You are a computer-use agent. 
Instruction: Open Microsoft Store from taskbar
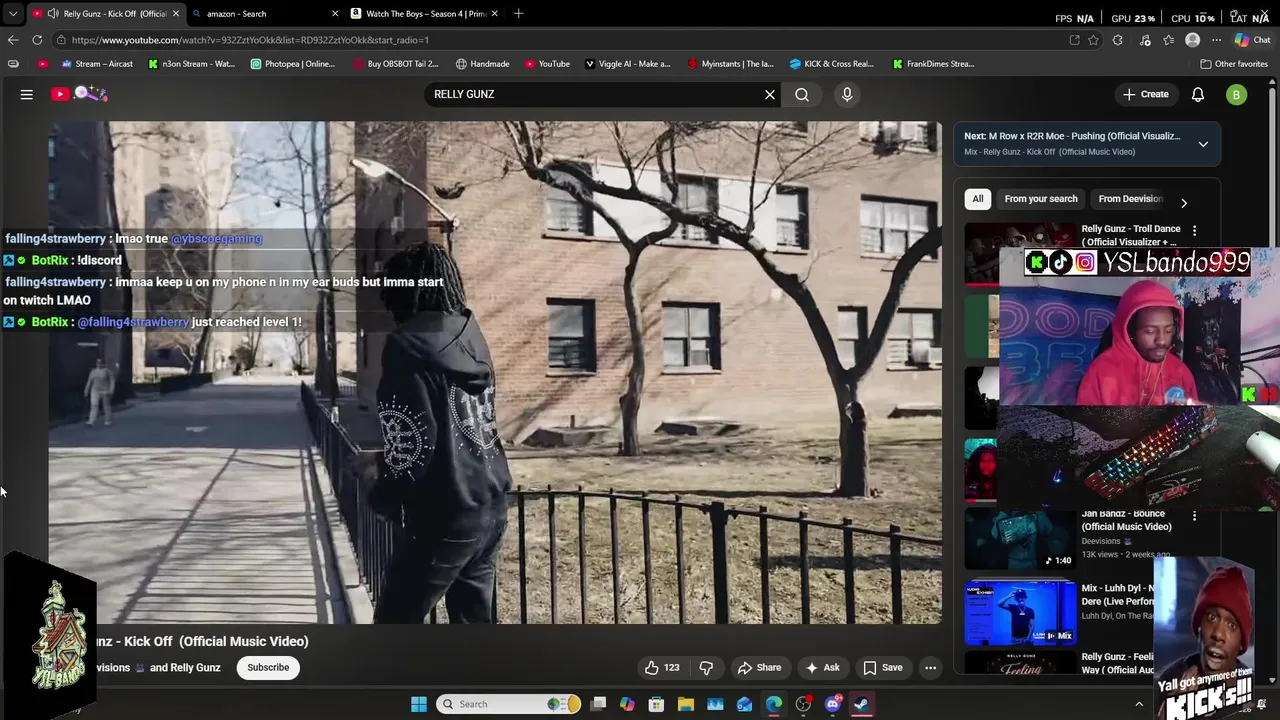(656, 704)
